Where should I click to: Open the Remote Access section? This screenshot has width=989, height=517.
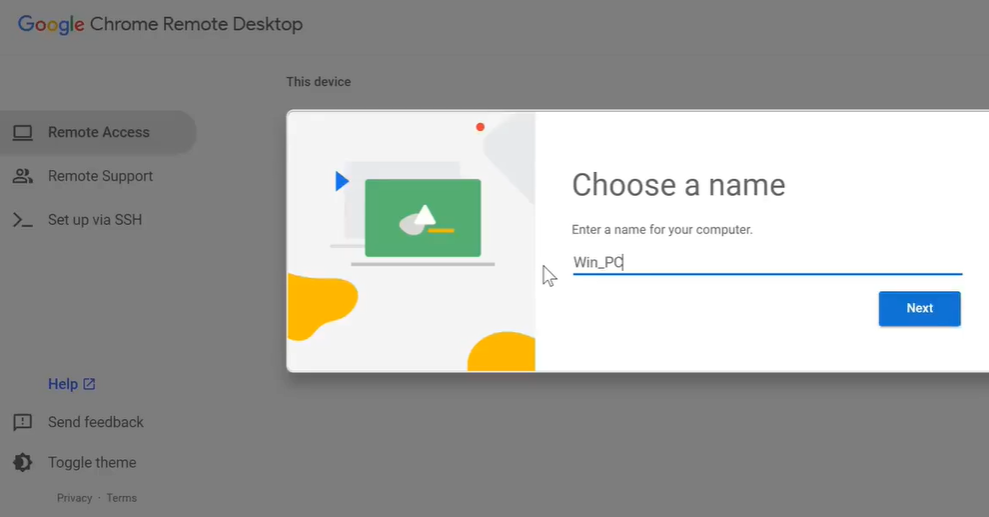point(98,132)
